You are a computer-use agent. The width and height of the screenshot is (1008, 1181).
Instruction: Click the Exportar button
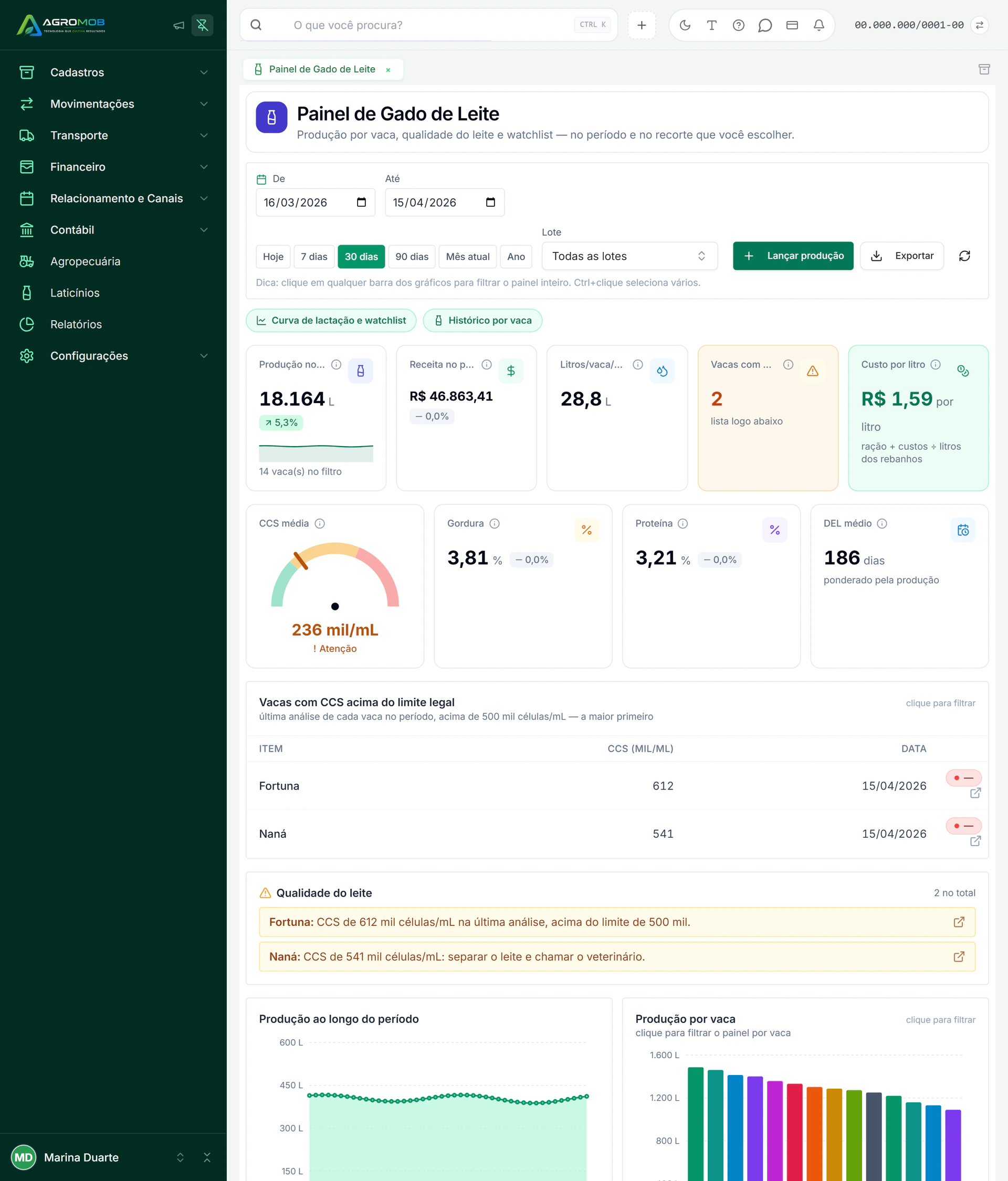[x=902, y=256]
